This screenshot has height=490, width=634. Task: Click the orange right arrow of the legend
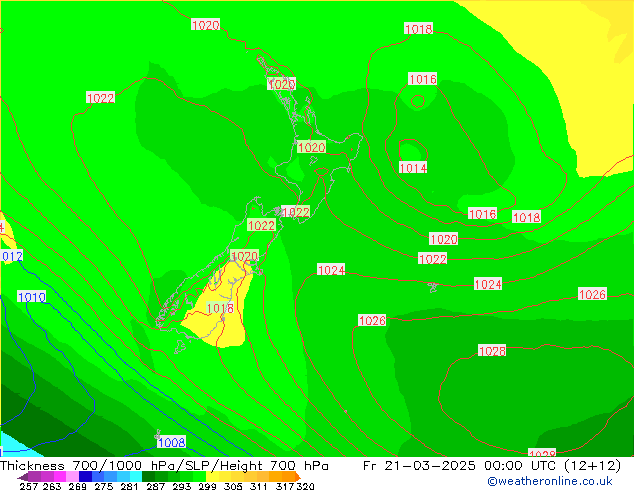(298, 477)
